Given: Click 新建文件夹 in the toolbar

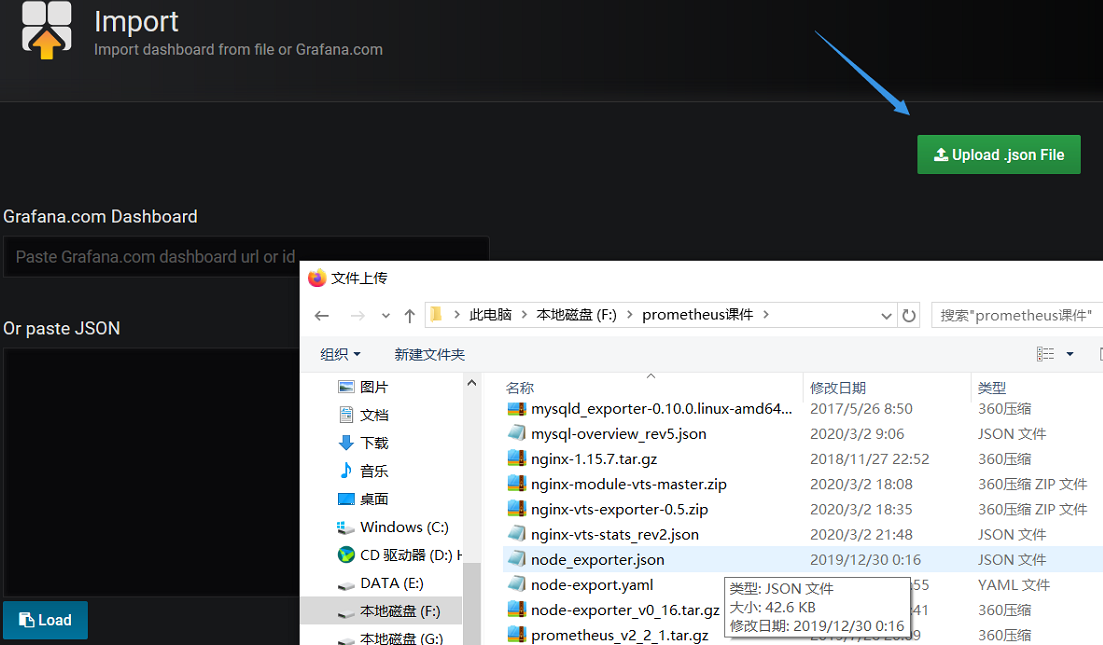Looking at the screenshot, I should coord(430,354).
